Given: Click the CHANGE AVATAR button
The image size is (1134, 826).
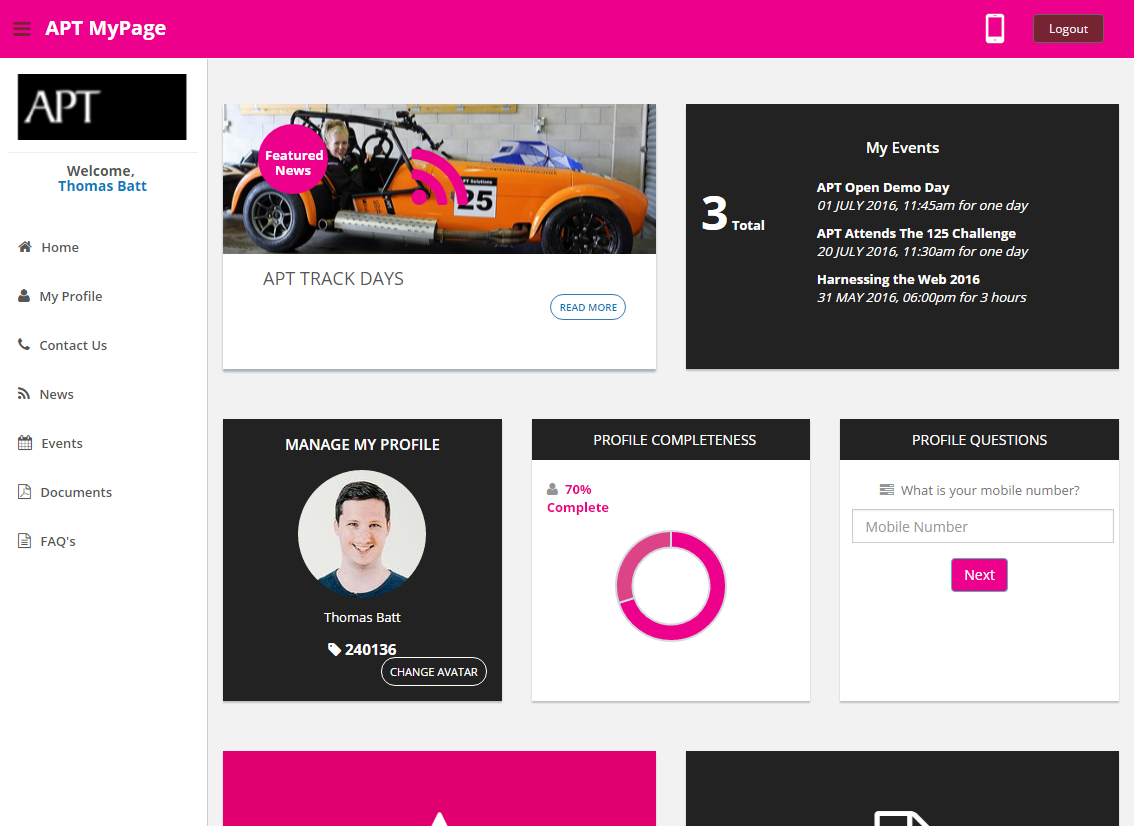Looking at the screenshot, I should 434,672.
